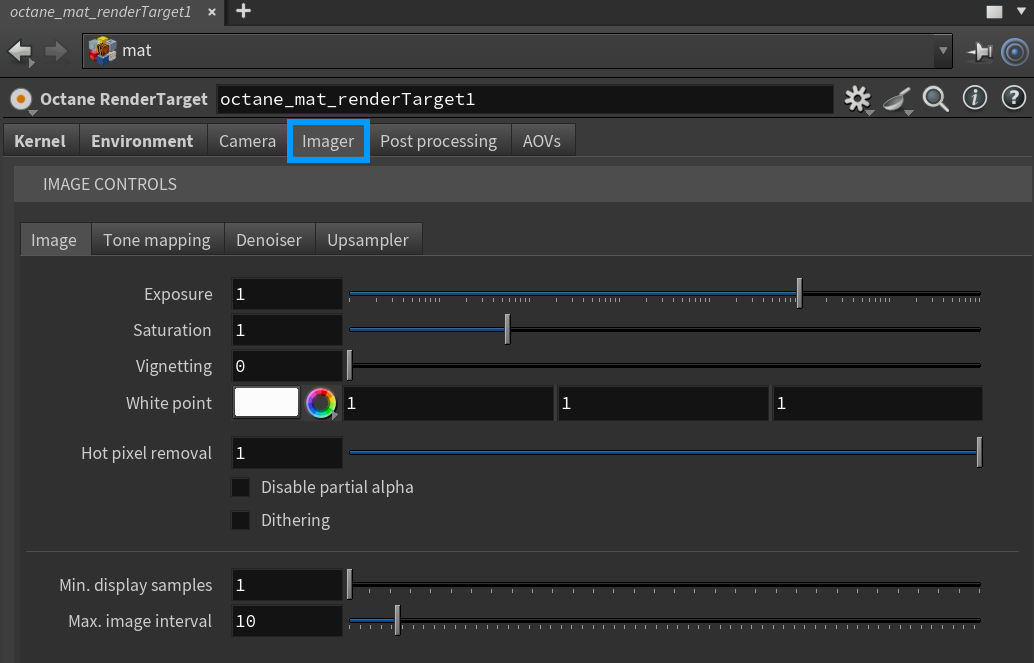Open the Tone mapping sub-tab
1034x663 pixels.
click(x=157, y=240)
